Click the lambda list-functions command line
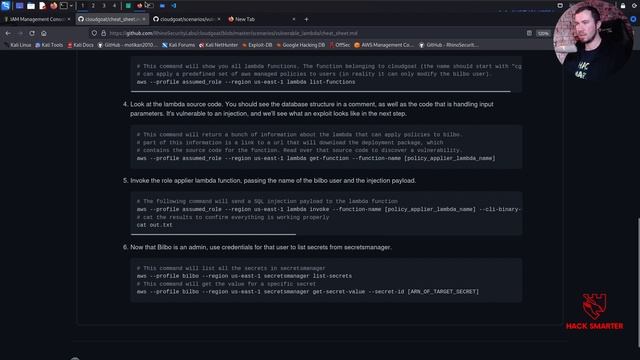 point(246,82)
